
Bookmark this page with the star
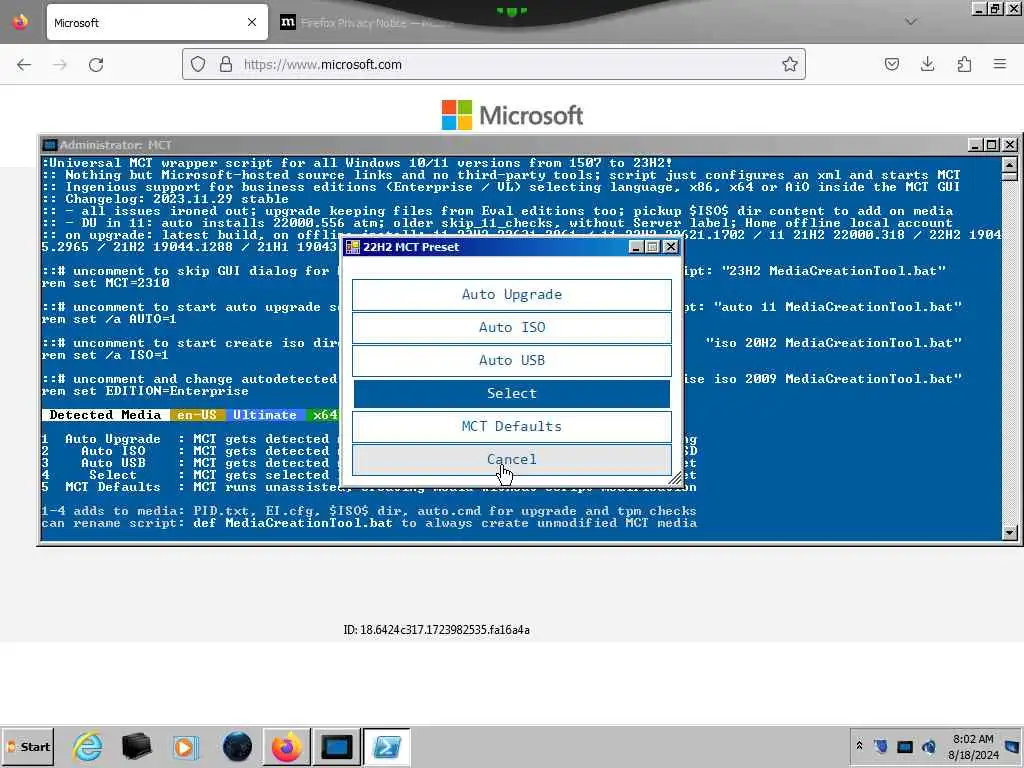pyautogui.click(x=790, y=64)
